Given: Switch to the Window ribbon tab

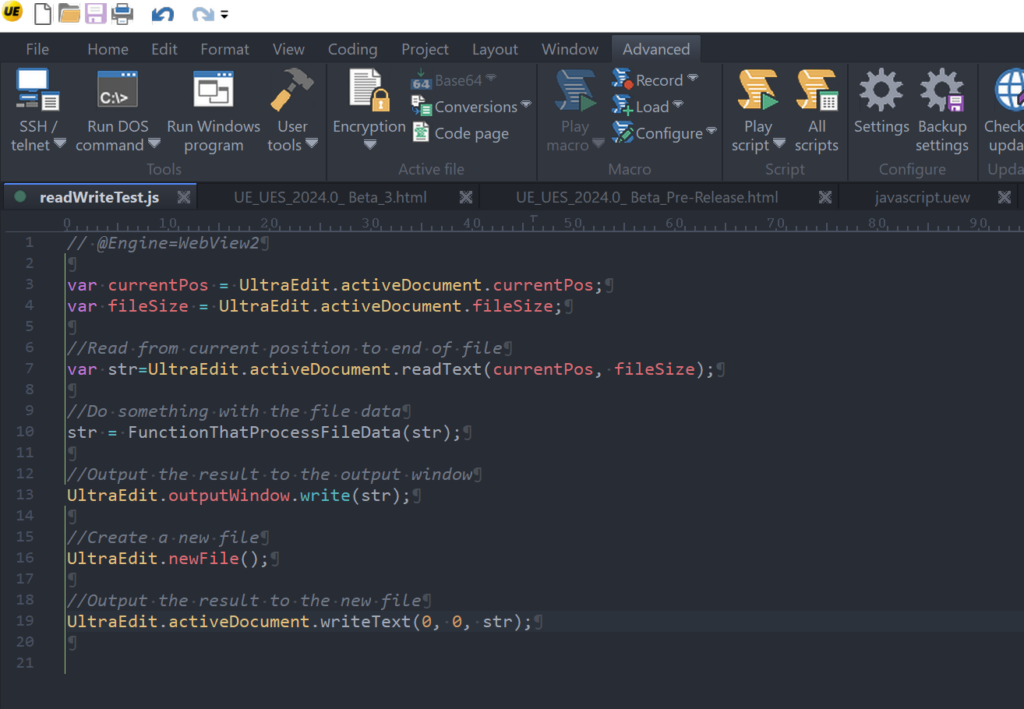Looking at the screenshot, I should [569, 49].
